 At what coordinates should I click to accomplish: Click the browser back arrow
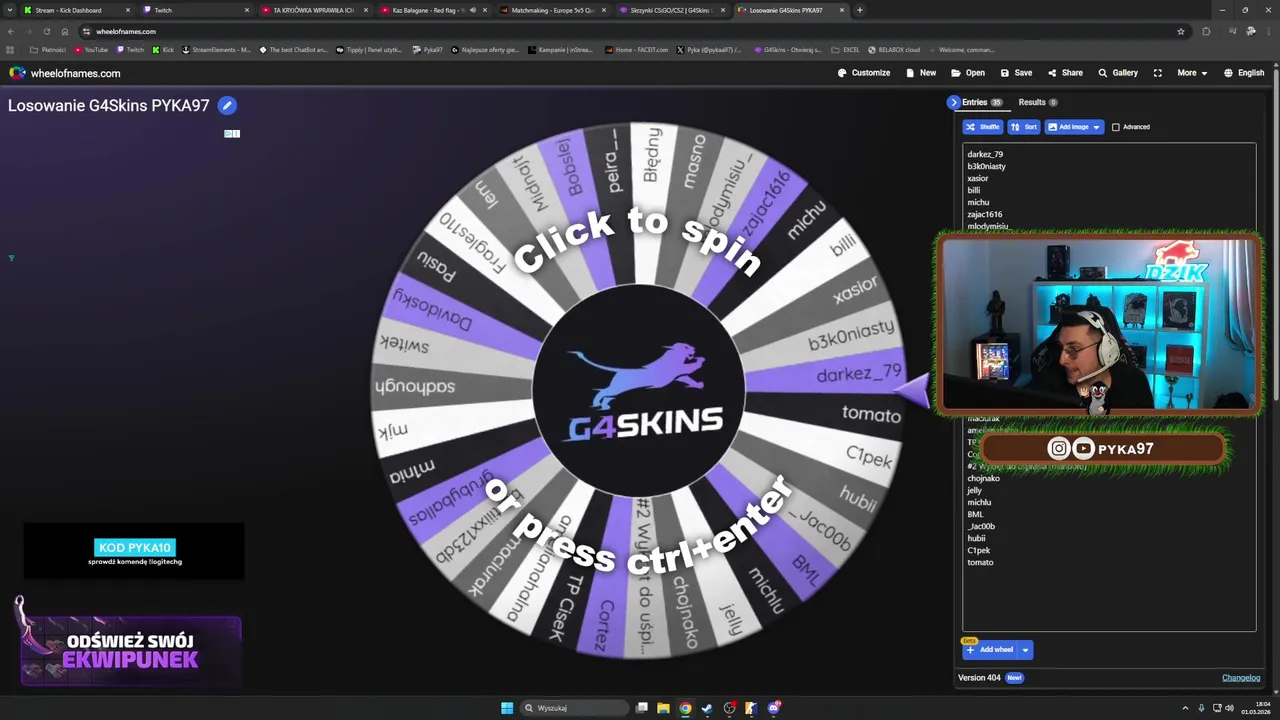(11, 31)
